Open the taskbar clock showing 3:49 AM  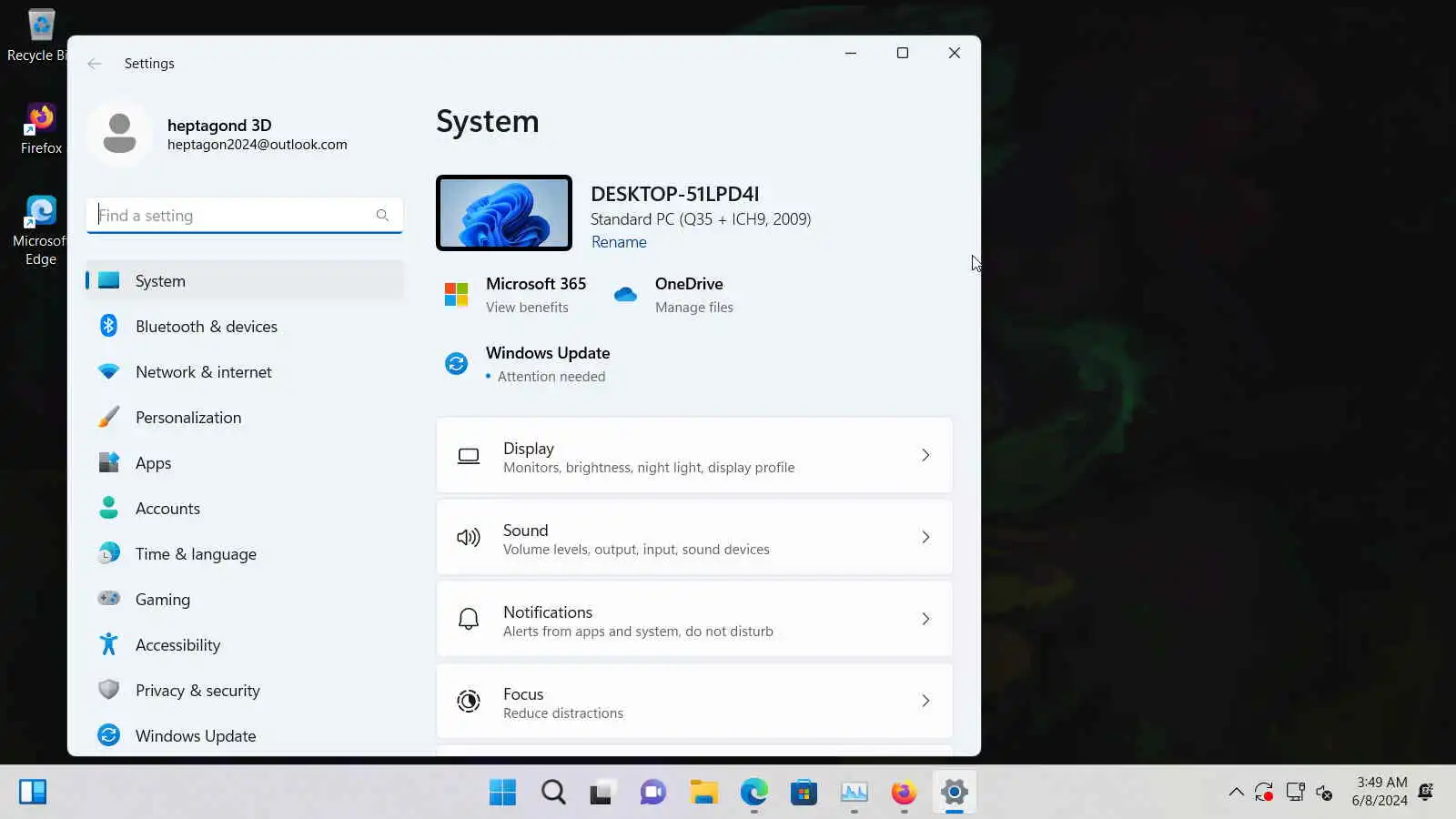click(1380, 792)
